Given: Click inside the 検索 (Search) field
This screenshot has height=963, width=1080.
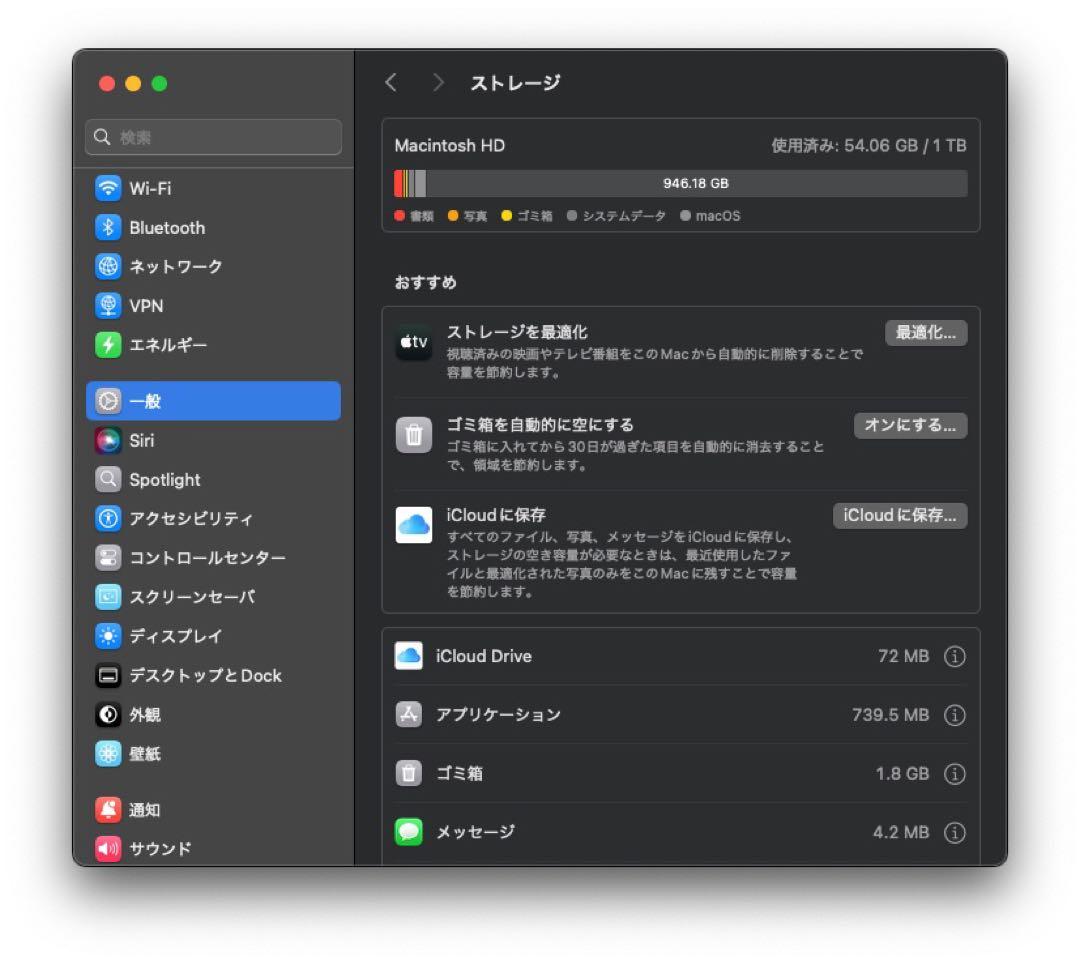Looking at the screenshot, I should (x=213, y=137).
